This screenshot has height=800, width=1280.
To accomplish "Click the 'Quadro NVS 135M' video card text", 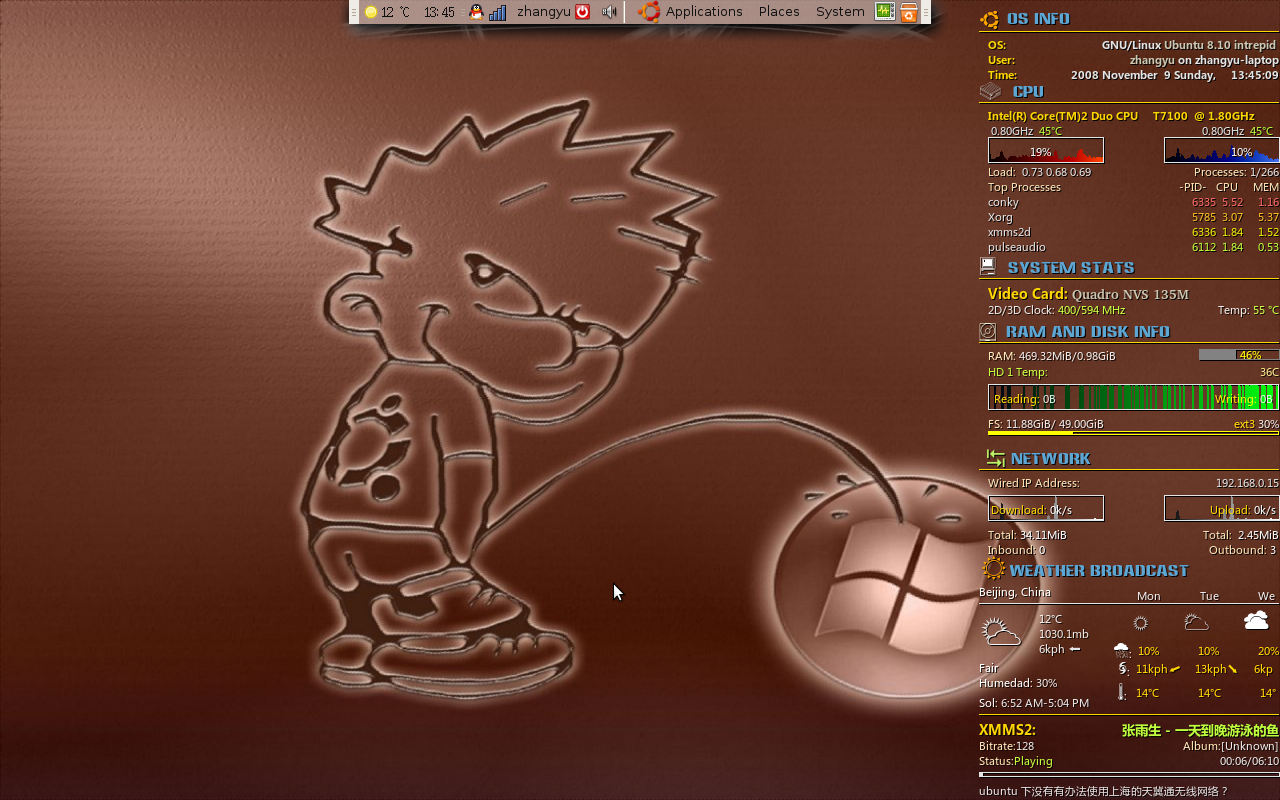I will click(1130, 294).
